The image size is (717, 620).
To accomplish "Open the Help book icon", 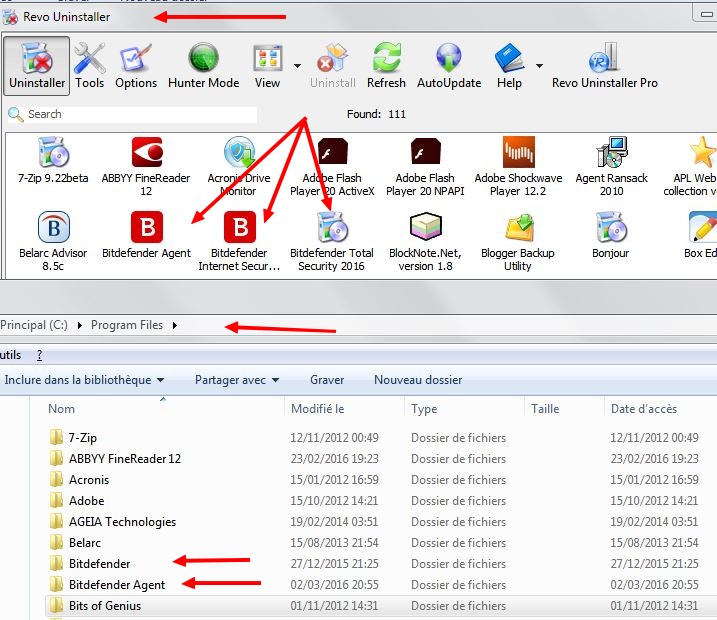I will coord(509,66).
